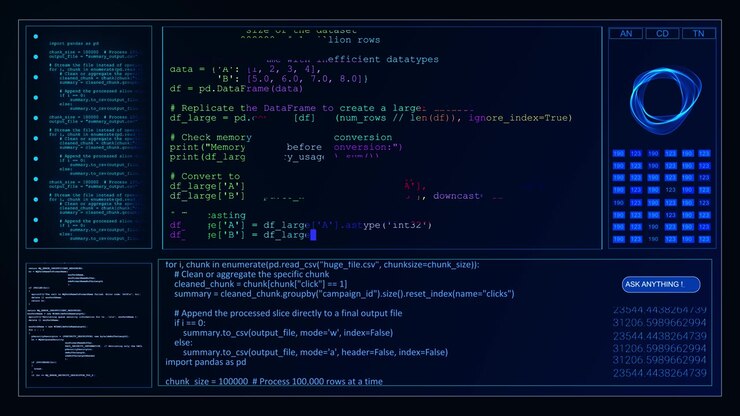Select the print("Memory before conversion:") line
This screenshot has height=416, width=740.
pos(286,147)
